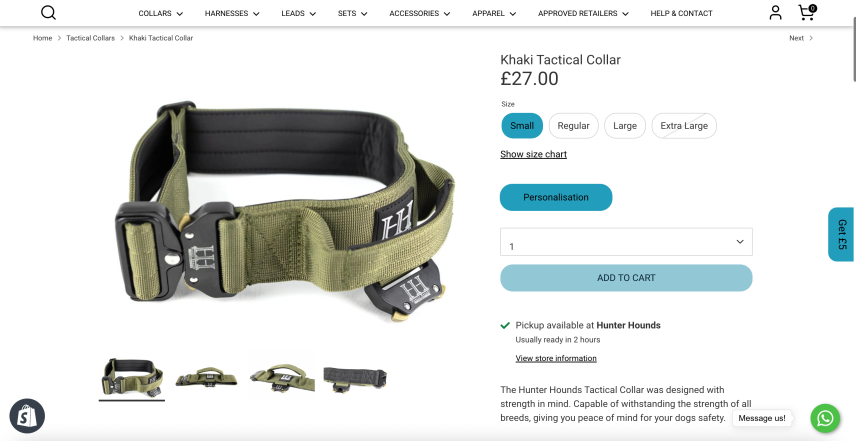856x441 pixels.
Task: View the dark collar thumbnail image
Action: (x=355, y=379)
